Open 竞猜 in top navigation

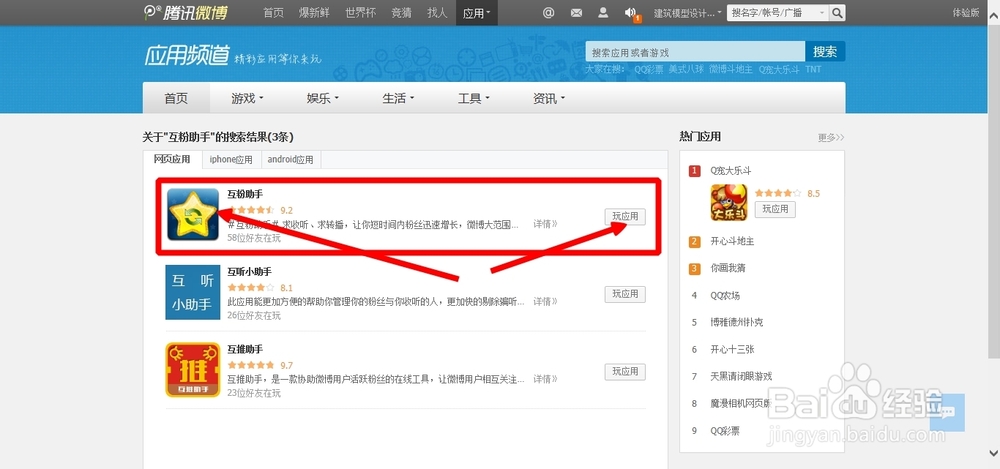402,13
